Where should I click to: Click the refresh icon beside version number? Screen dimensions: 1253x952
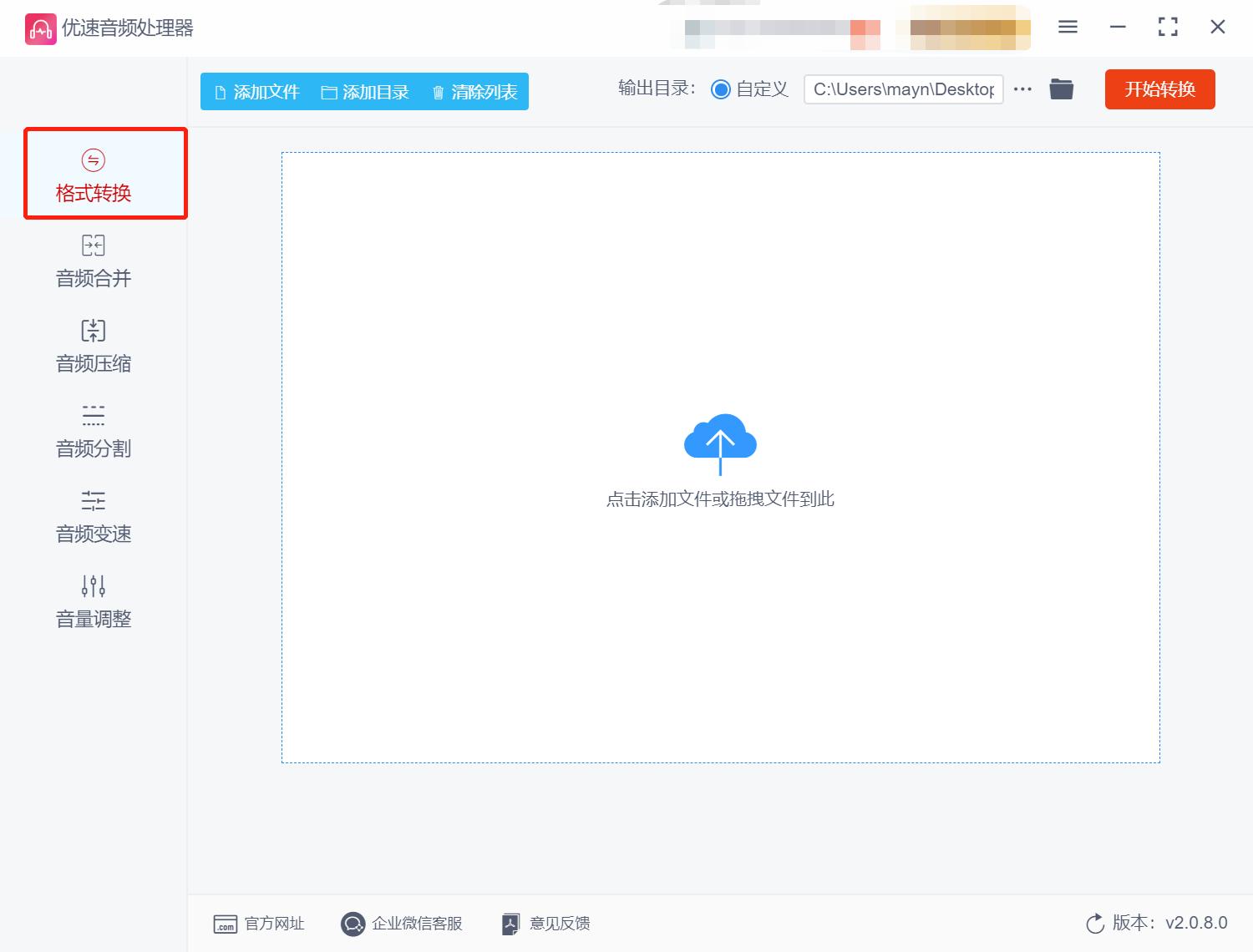(1095, 923)
